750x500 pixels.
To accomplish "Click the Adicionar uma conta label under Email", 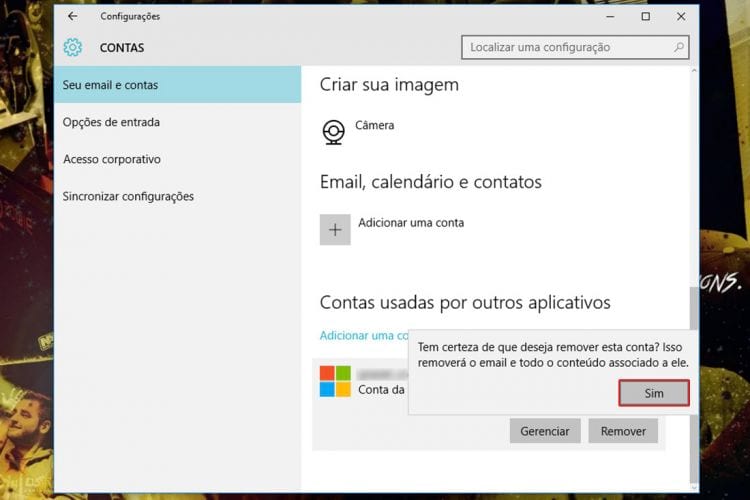I will [x=411, y=222].
